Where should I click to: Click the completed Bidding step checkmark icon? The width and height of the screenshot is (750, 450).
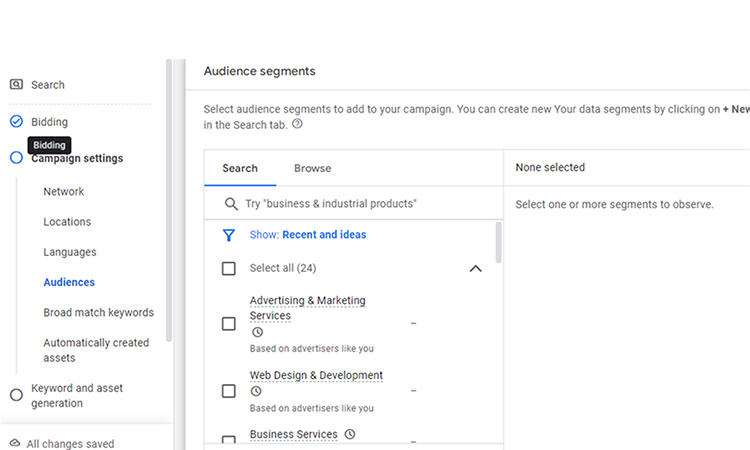click(16, 121)
